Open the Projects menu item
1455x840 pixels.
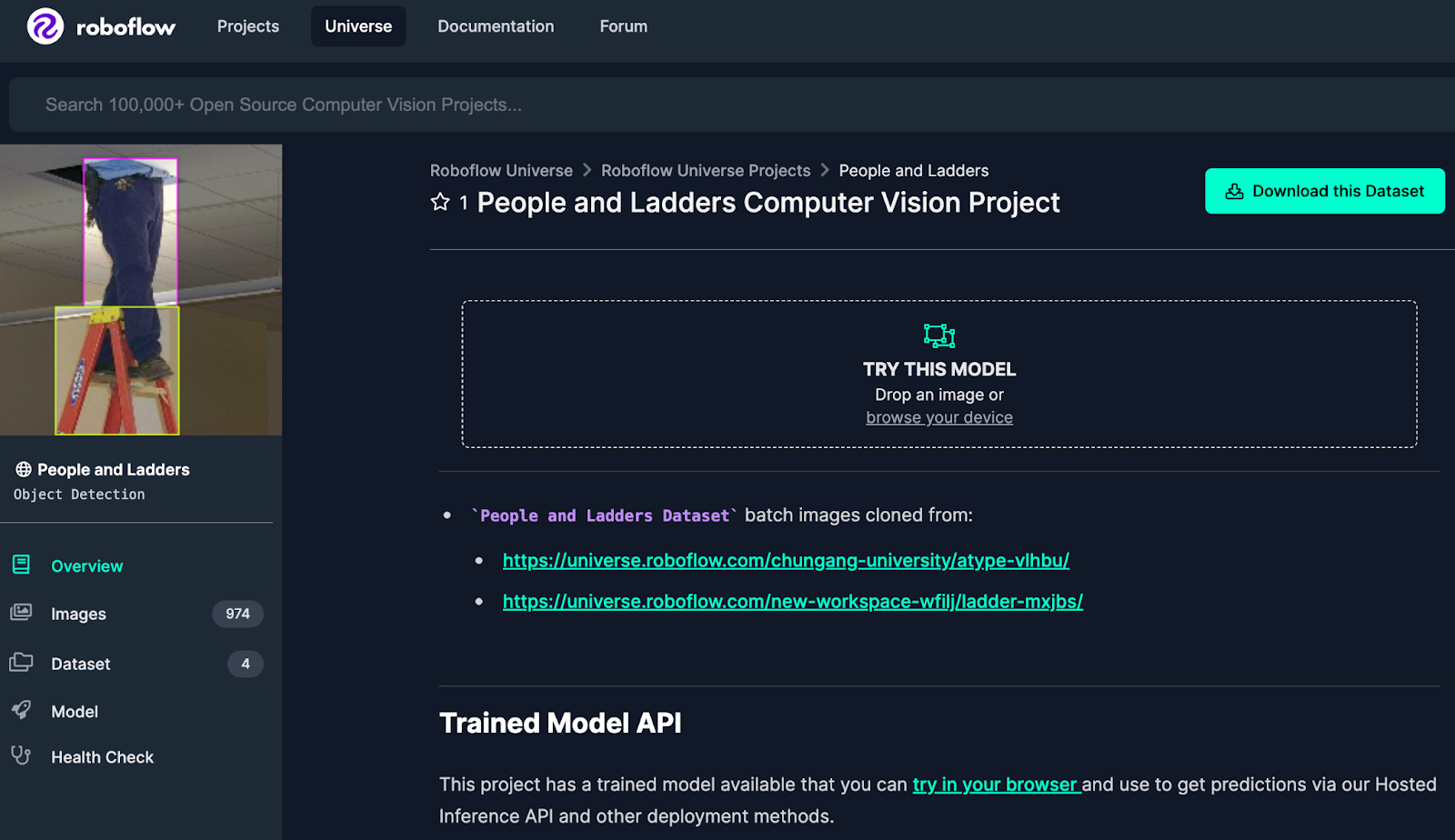point(248,26)
